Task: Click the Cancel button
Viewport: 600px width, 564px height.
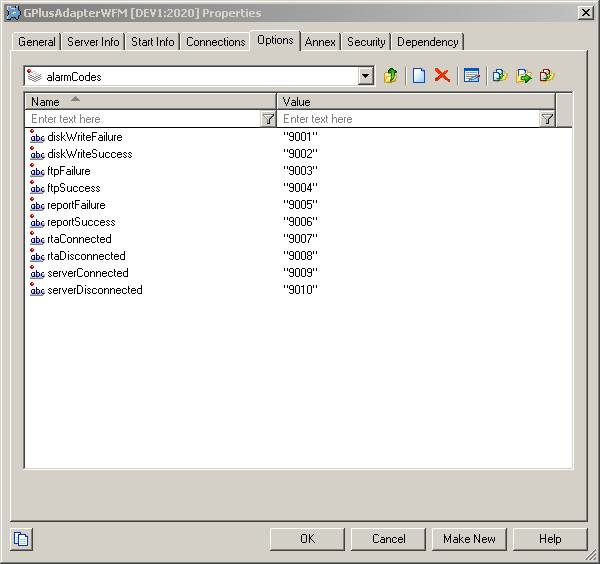Action: pos(388,539)
